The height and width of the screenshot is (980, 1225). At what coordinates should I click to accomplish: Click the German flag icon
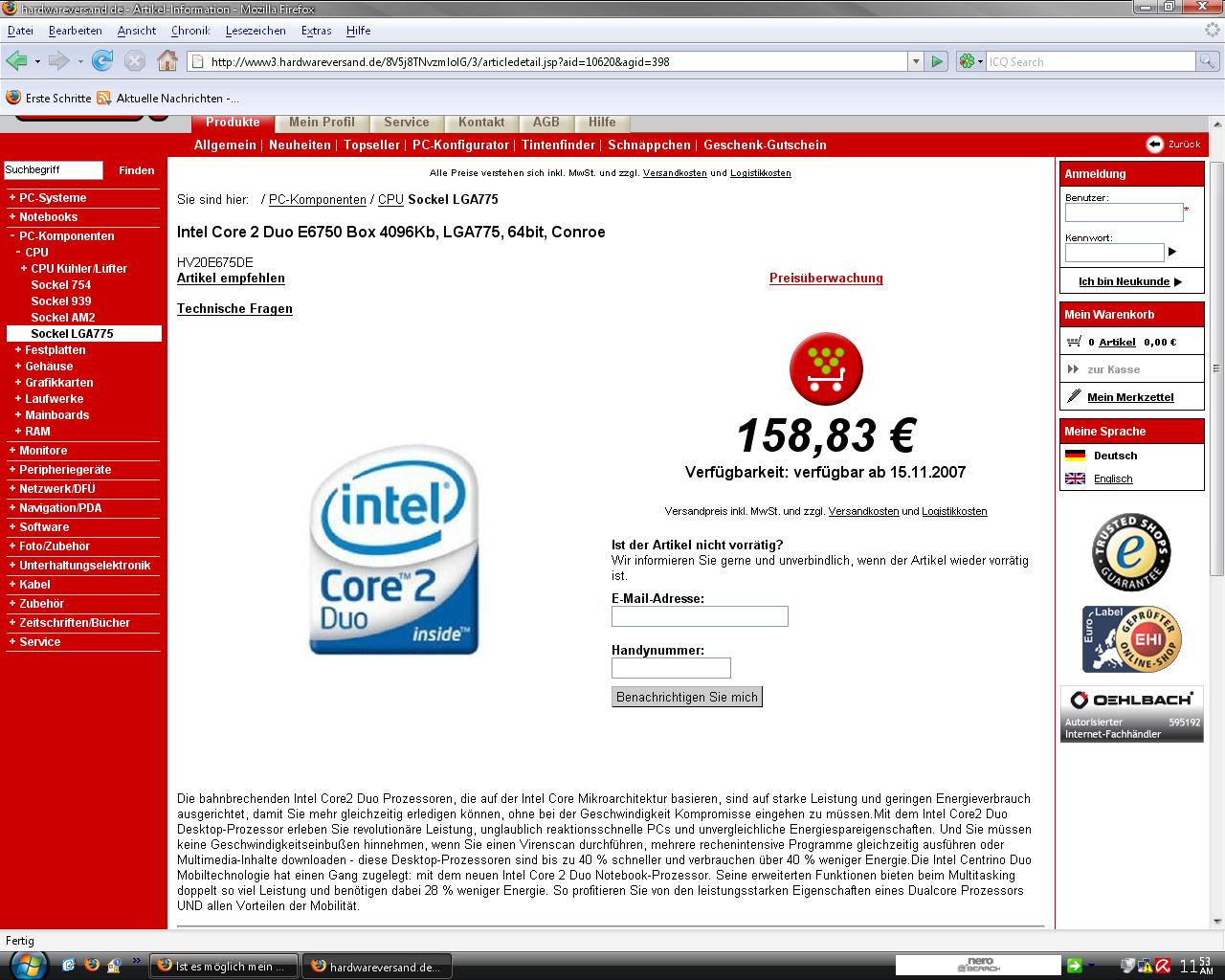coord(1075,456)
